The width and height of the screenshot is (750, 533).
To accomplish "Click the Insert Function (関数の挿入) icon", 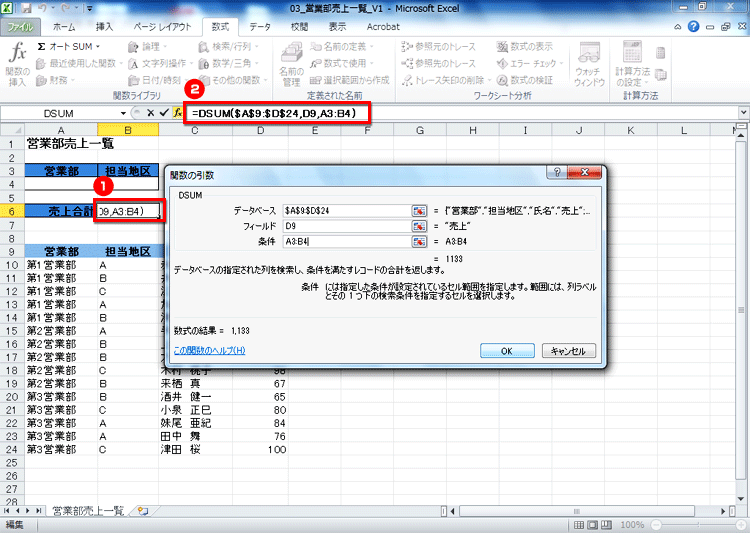I will (x=17, y=64).
